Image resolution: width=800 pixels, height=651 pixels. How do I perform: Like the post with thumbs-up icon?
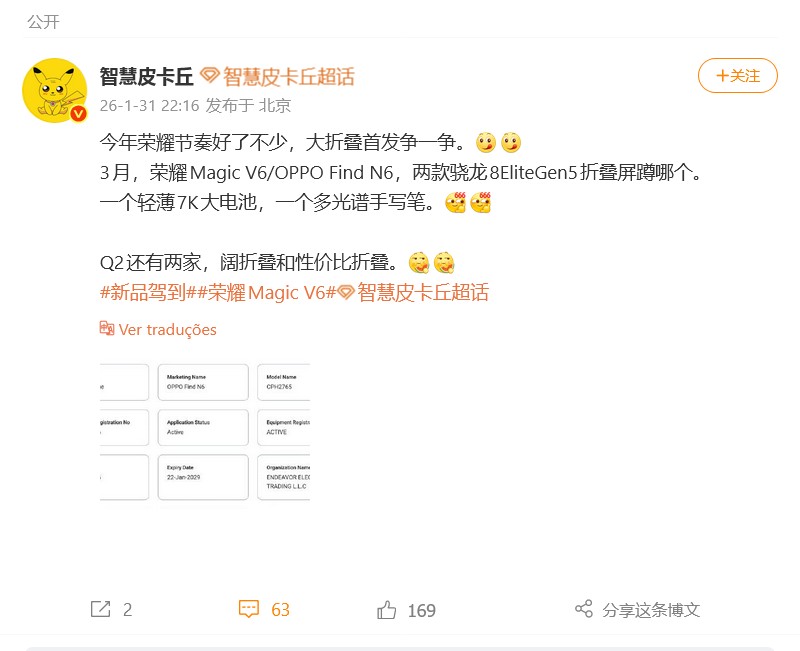(386, 610)
